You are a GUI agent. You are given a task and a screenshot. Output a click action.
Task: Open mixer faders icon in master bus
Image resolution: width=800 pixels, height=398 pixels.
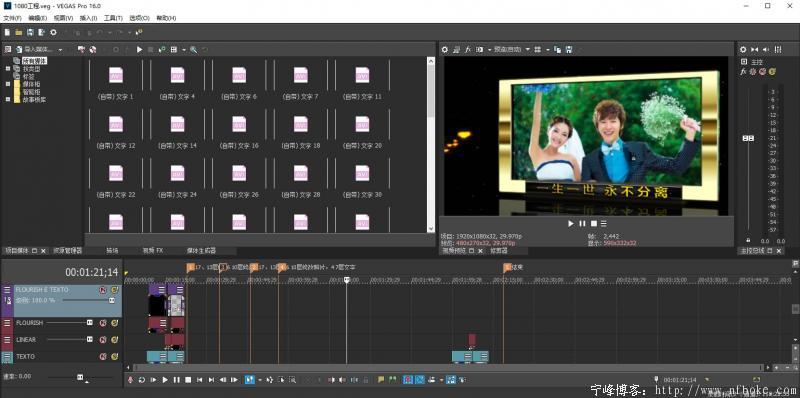[x=778, y=49]
